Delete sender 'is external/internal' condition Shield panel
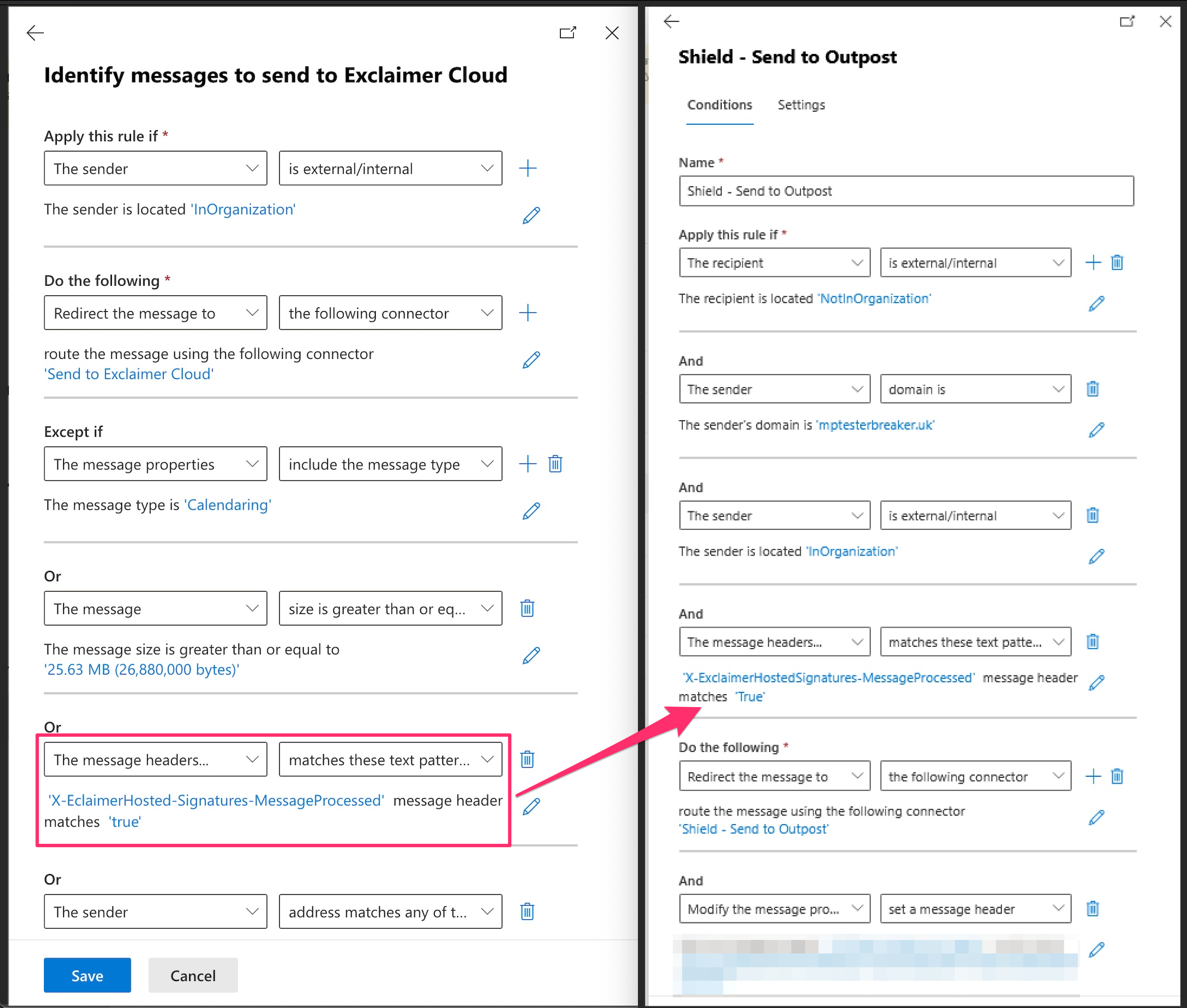The width and height of the screenshot is (1187, 1008). pos(1092,515)
